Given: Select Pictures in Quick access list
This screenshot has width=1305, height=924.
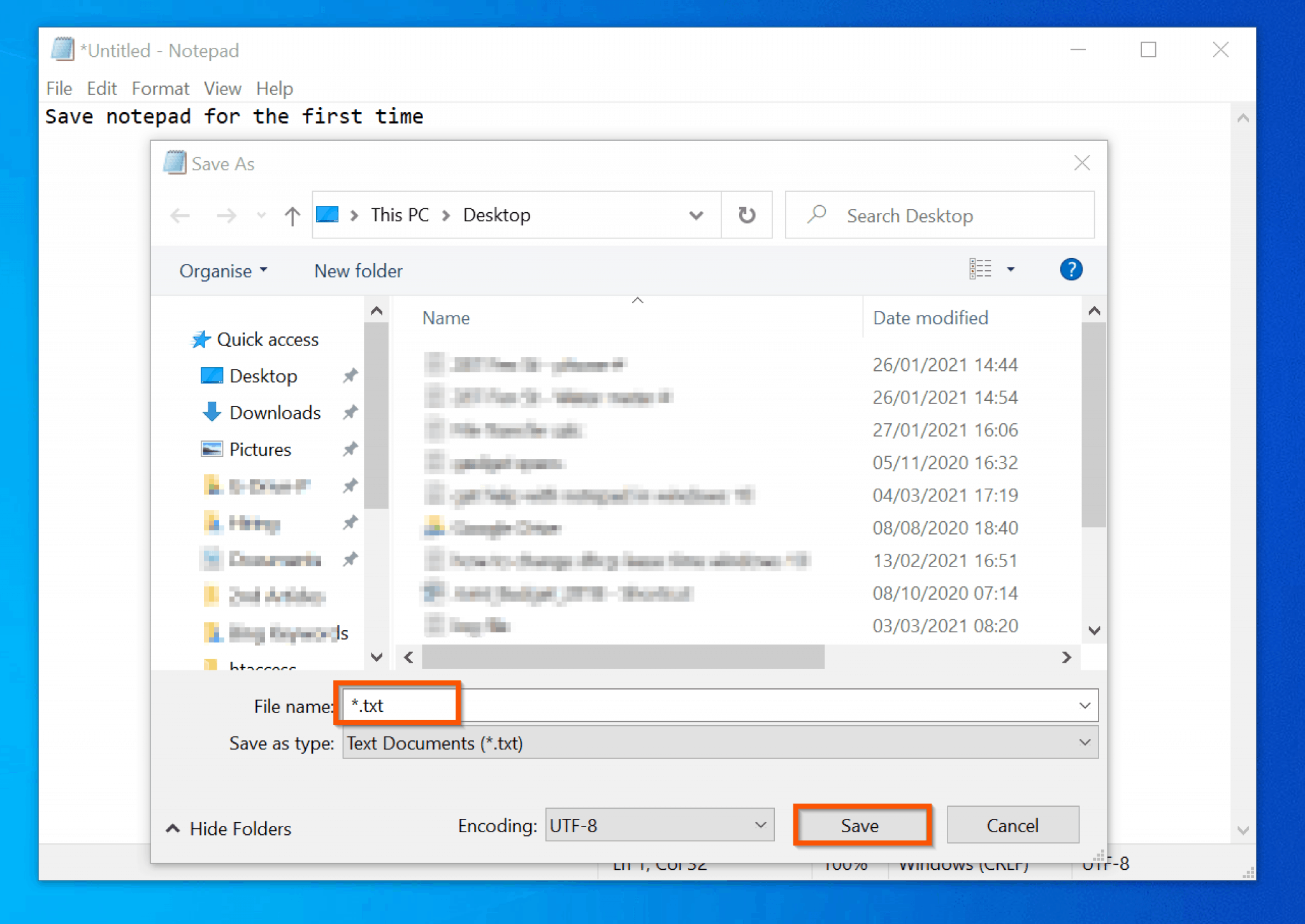Looking at the screenshot, I should pos(260,450).
